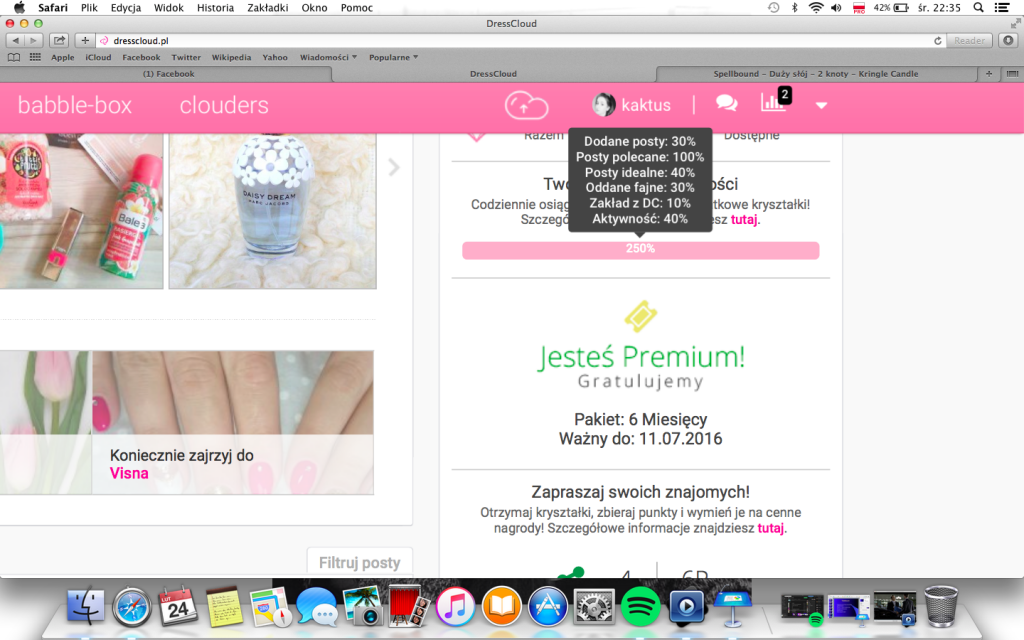Open the statistics bar chart icon
1024x640 pixels.
coord(773,102)
